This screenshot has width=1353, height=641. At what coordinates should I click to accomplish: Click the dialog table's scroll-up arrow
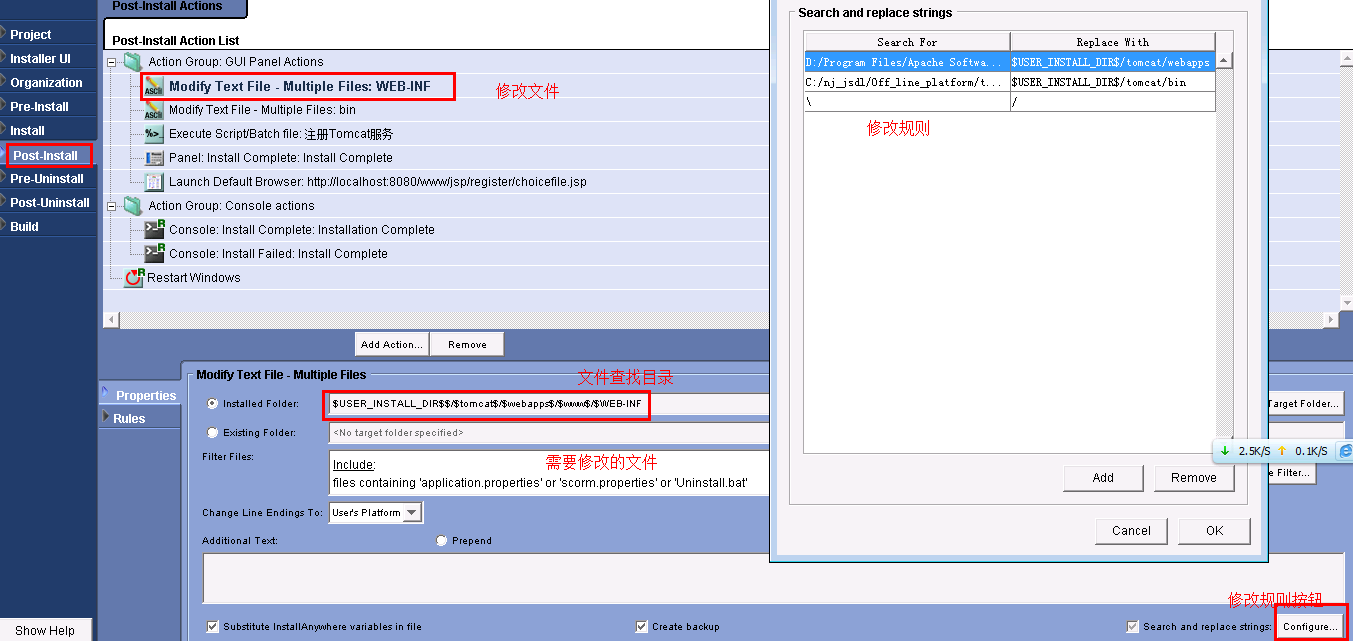point(1224,61)
